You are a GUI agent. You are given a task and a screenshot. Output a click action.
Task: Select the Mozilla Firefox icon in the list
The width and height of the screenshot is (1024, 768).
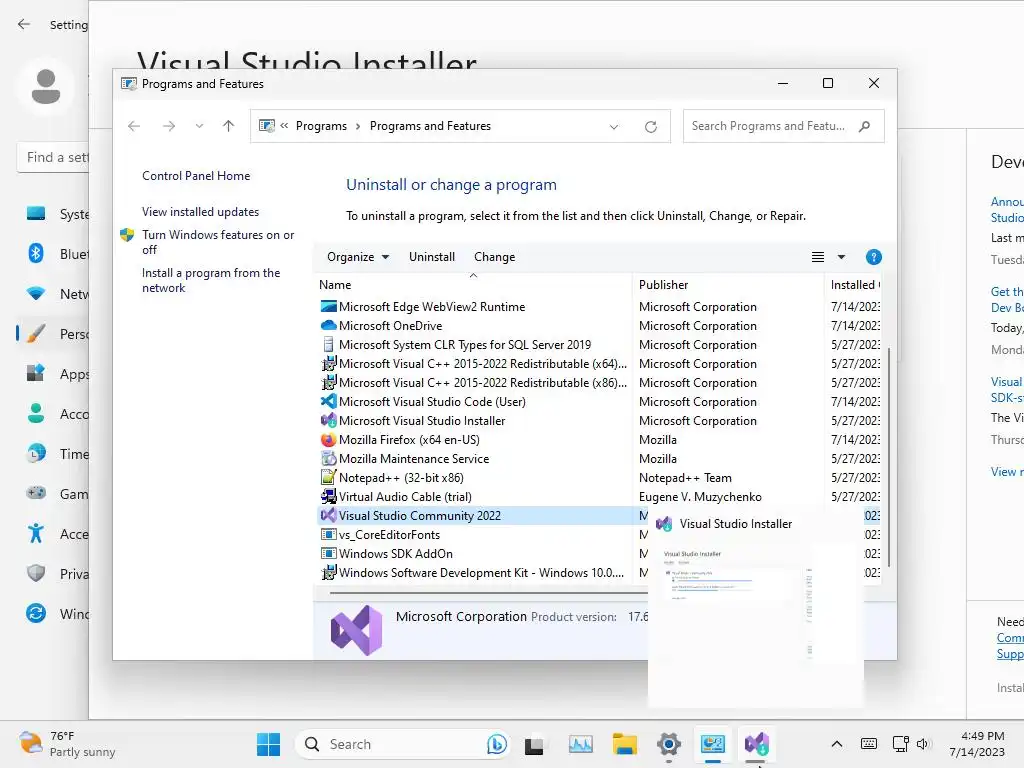(328, 440)
